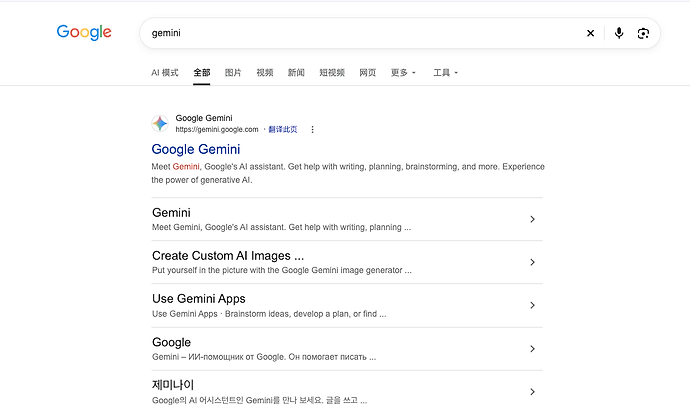Open the 视频 videos tab
This screenshot has height=405, width=690.
pos(265,73)
